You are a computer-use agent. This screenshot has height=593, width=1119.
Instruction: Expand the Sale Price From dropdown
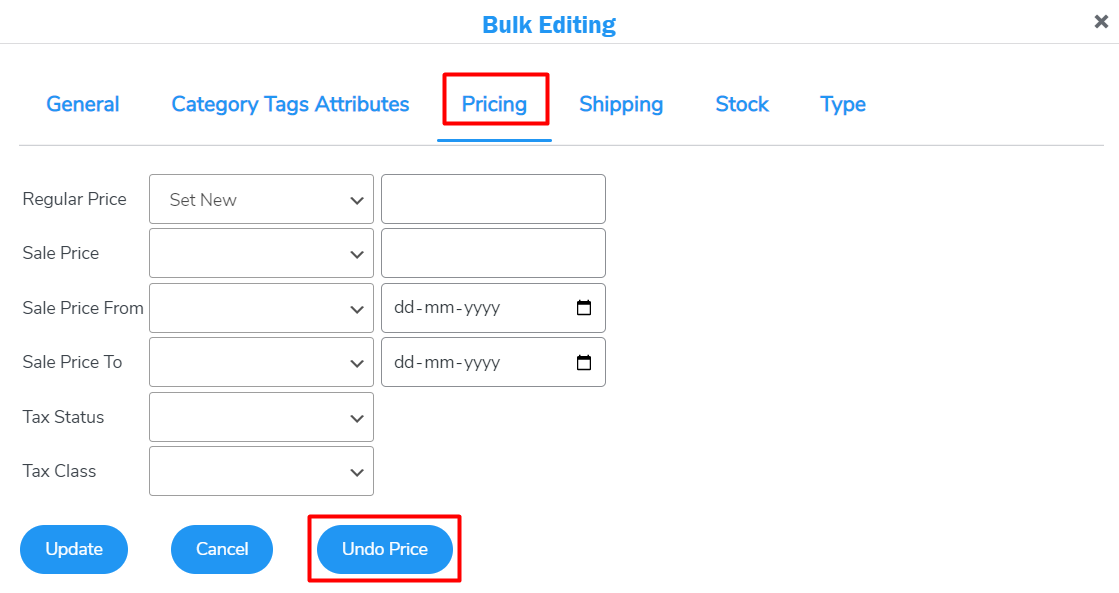click(260, 308)
